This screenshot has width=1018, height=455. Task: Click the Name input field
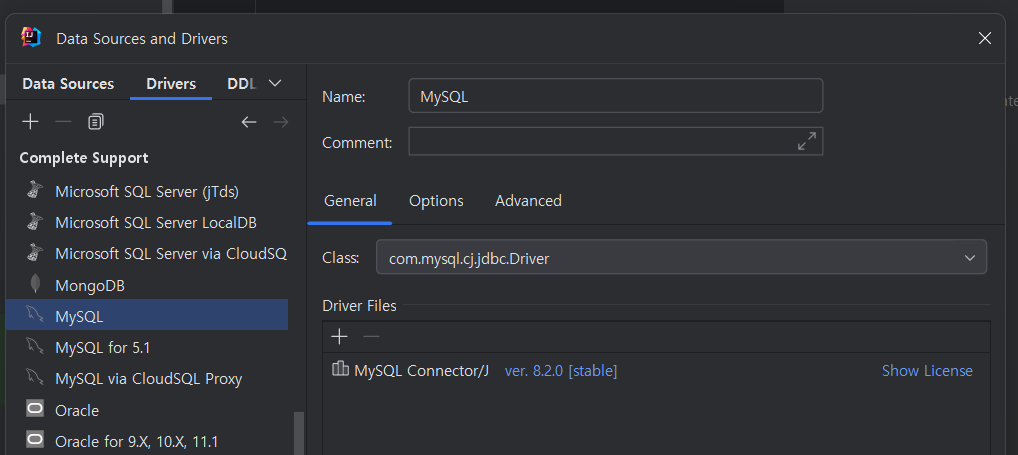click(615, 95)
